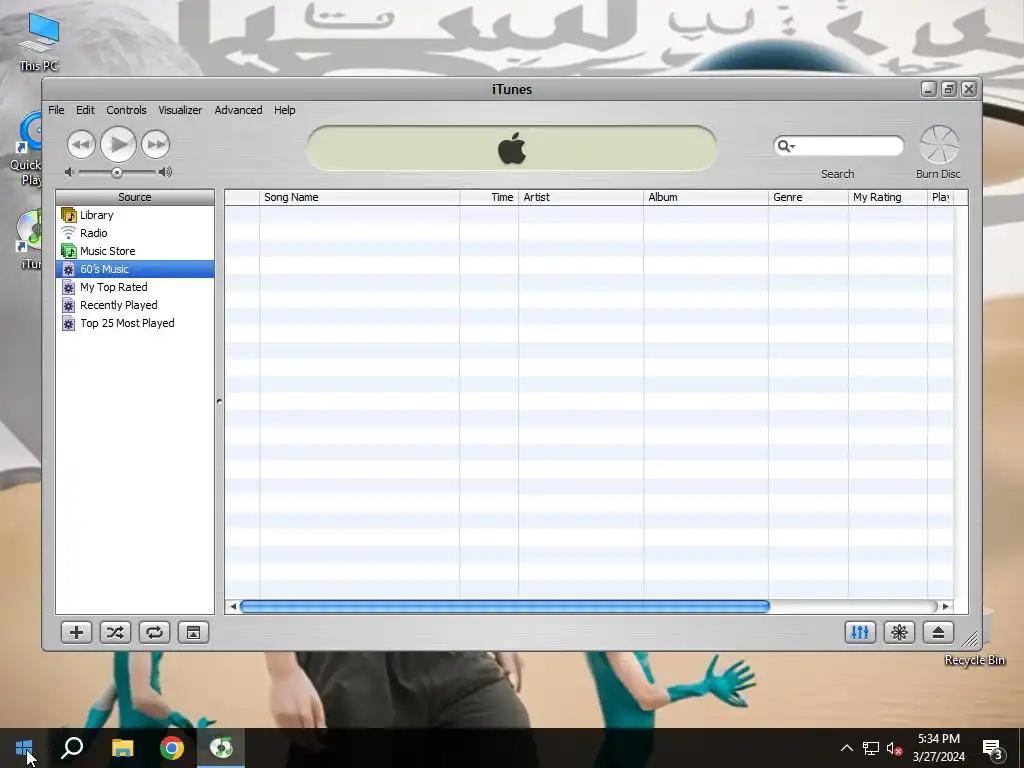Click the Eject disc button
Viewport: 1024px width, 768px height.
point(938,632)
